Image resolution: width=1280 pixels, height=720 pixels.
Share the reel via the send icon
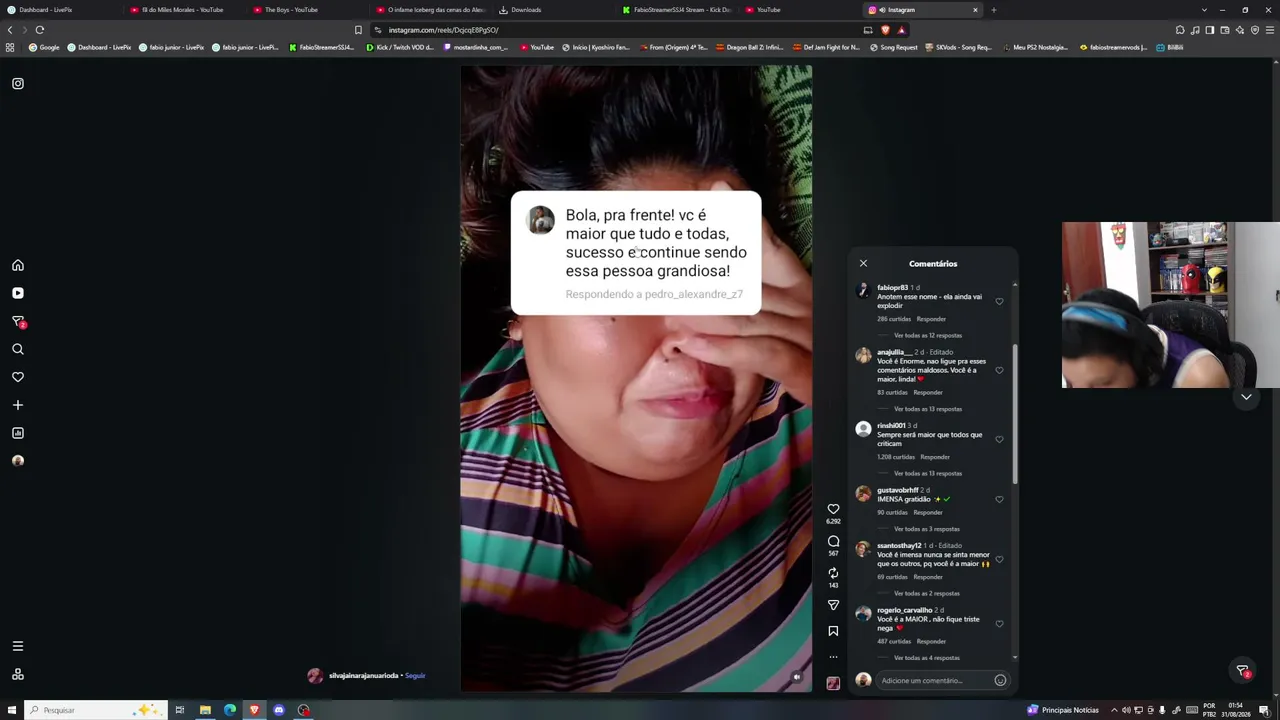pyautogui.click(x=833, y=605)
